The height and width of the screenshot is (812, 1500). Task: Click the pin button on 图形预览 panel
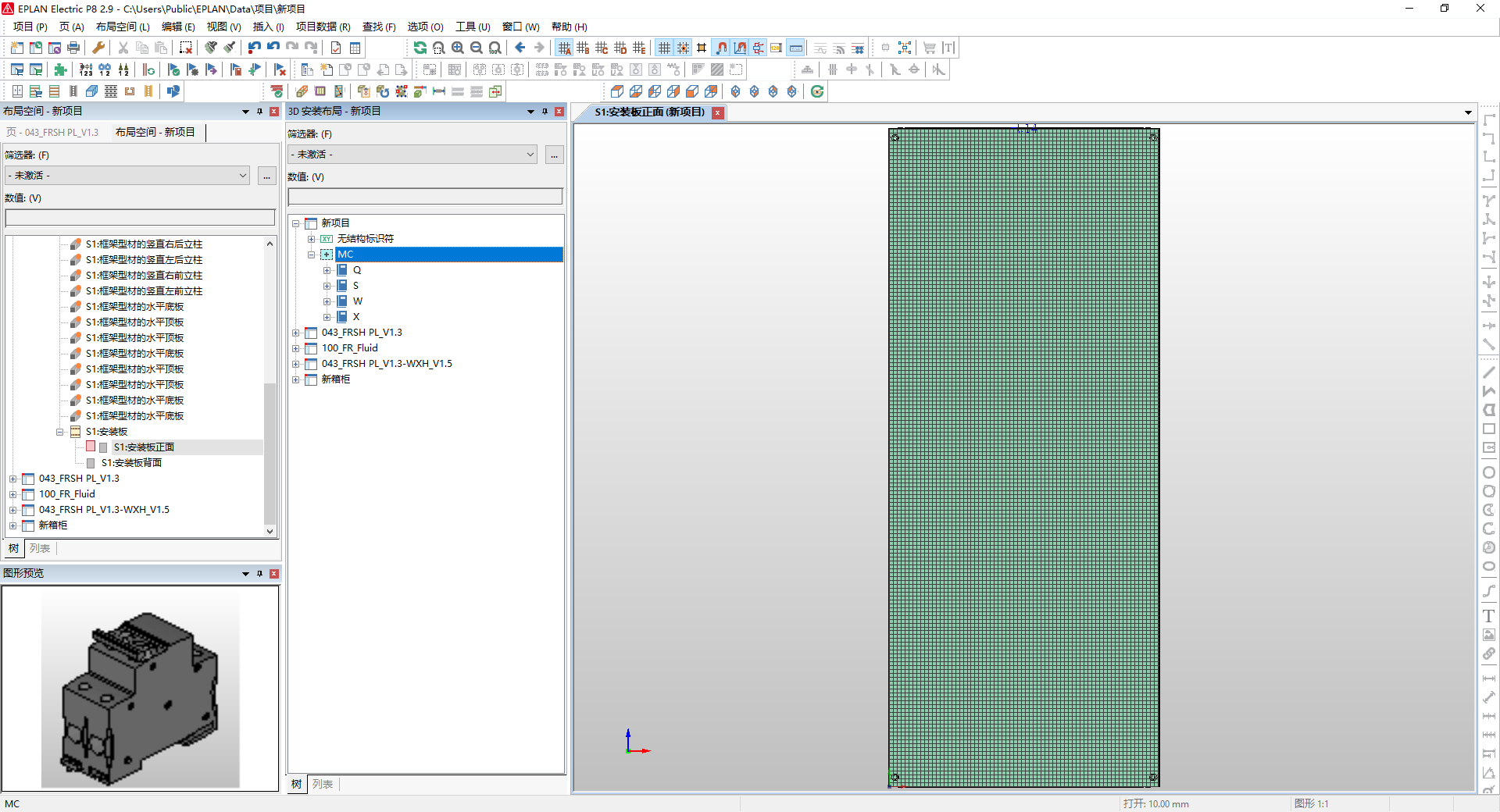[259, 574]
